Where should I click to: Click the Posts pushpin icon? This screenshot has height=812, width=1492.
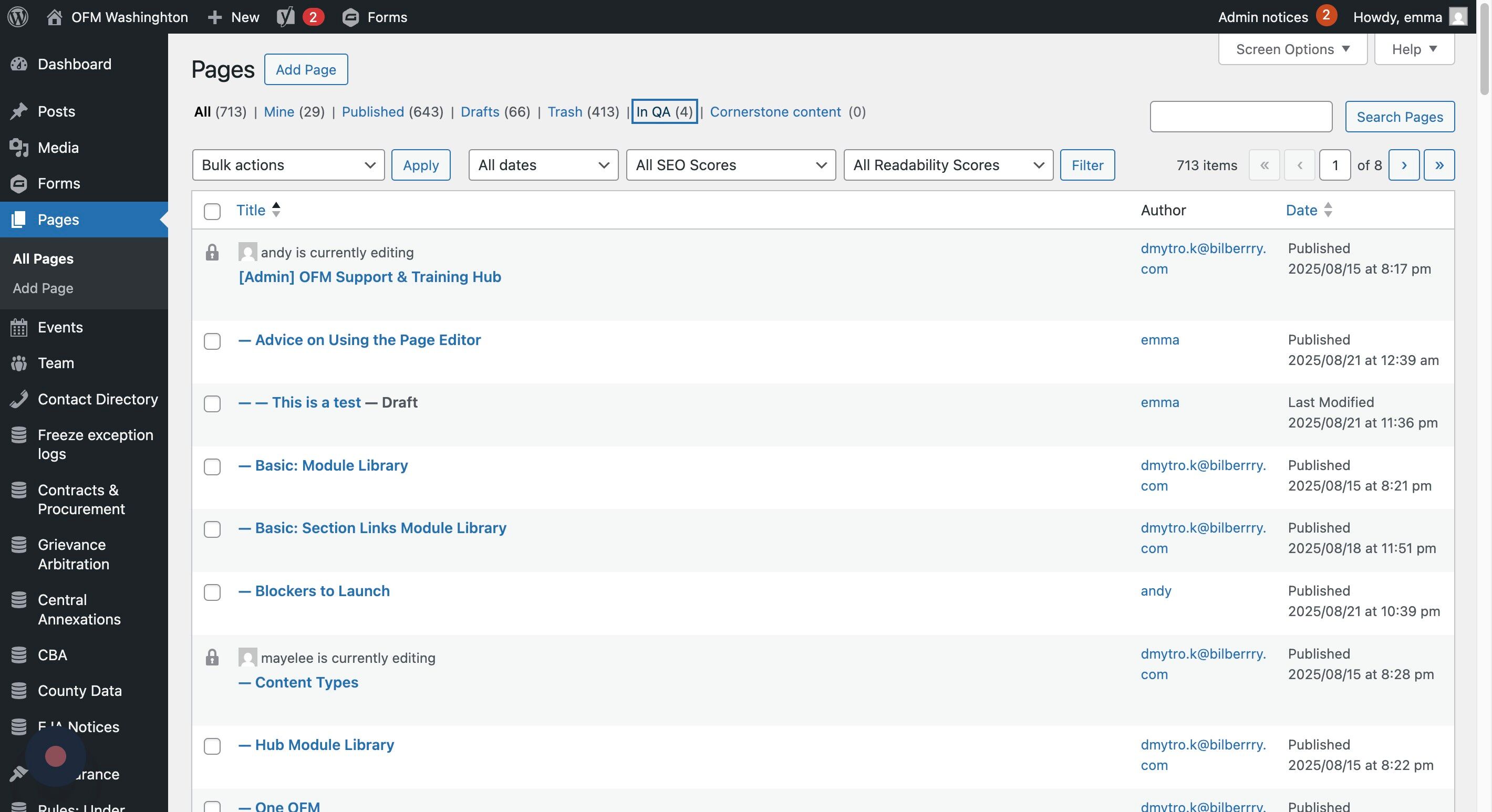(19, 111)
